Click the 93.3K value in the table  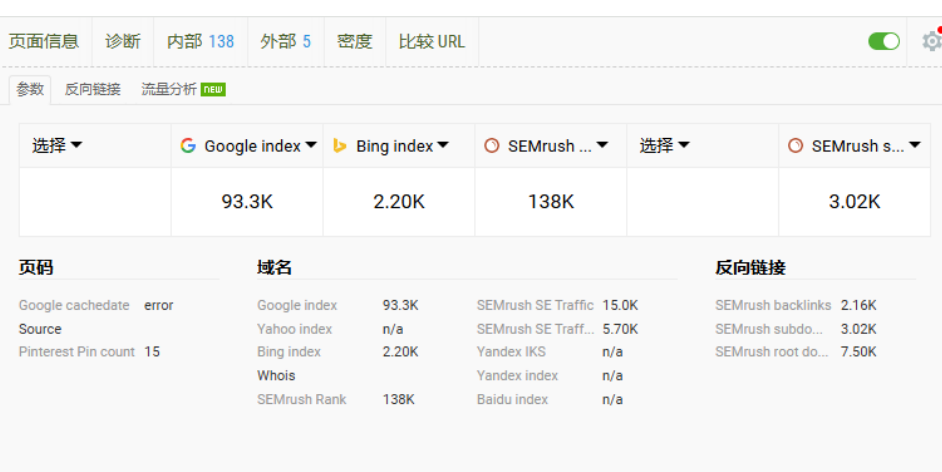[x=247, y=202]
